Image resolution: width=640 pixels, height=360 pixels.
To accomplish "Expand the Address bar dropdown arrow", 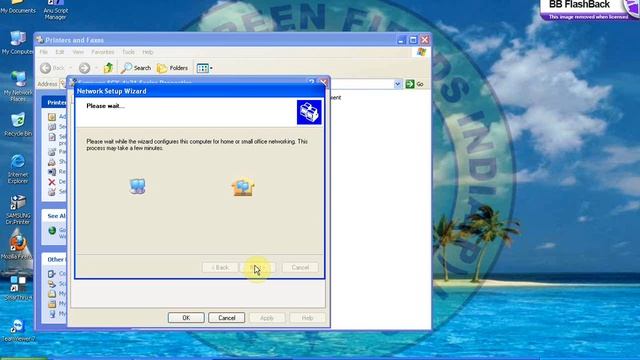I will pos(398,84).
